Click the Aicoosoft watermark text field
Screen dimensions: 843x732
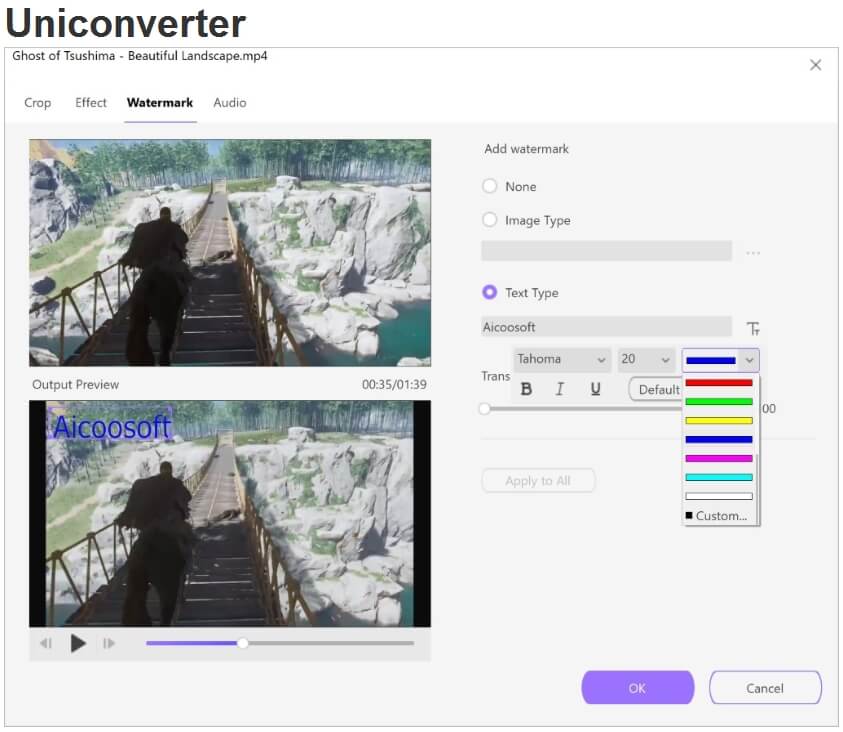coord(606,327)
